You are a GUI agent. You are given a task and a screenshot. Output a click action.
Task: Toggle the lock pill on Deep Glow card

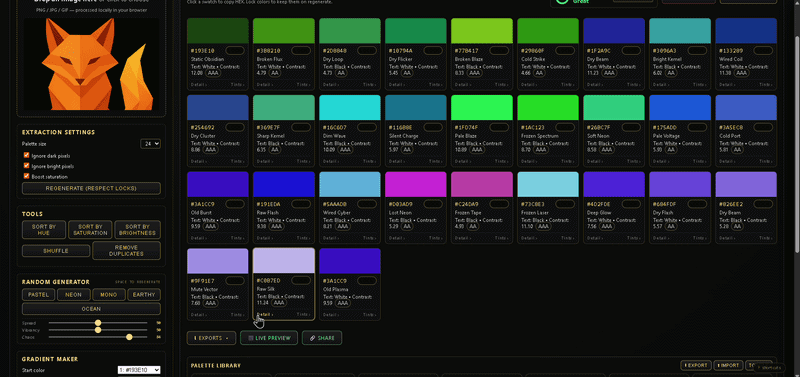click(631, 204)
